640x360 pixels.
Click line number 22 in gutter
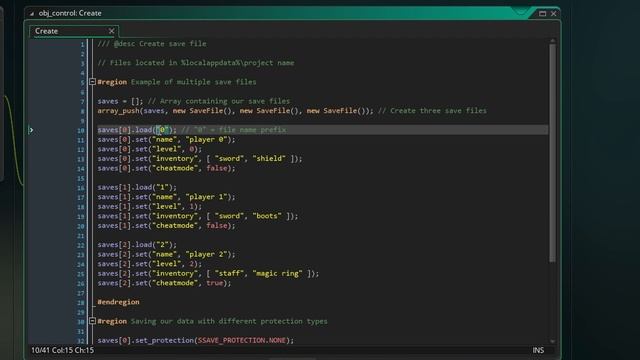click(x=80, y=245)
